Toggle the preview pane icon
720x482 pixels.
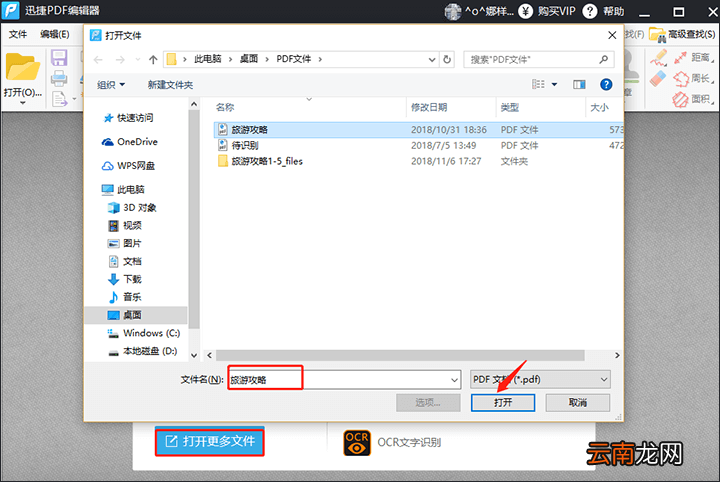pos(579,84)
